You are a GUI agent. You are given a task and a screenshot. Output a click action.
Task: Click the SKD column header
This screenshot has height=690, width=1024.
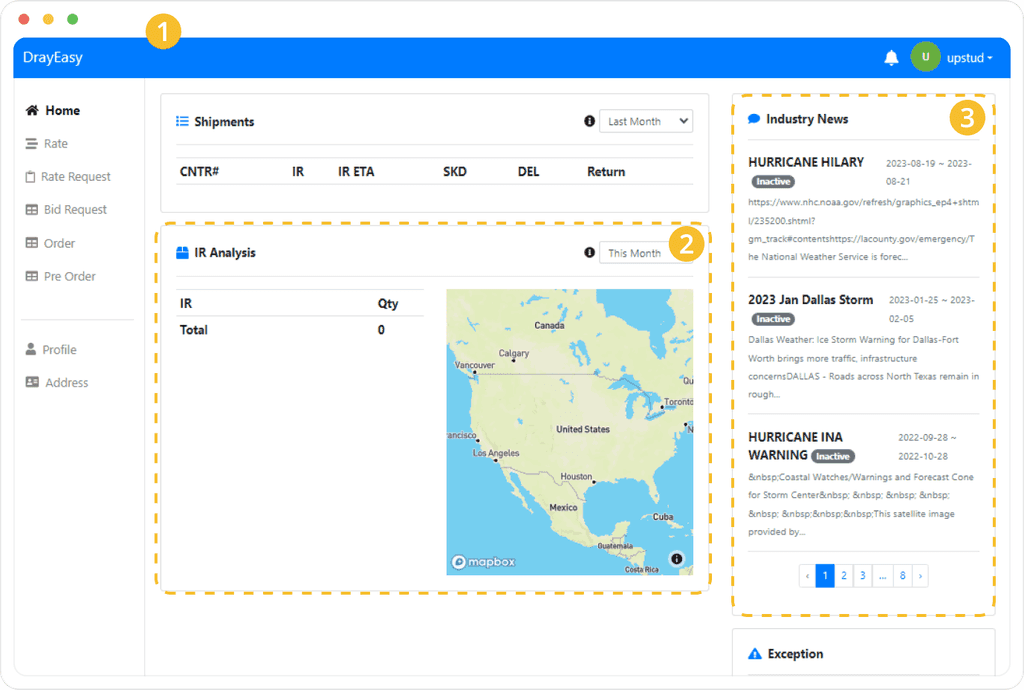click(455, 172)
